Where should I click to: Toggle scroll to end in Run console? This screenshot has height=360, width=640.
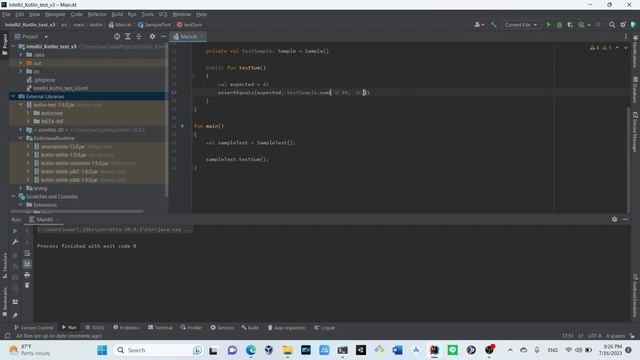tap(27, 264)
